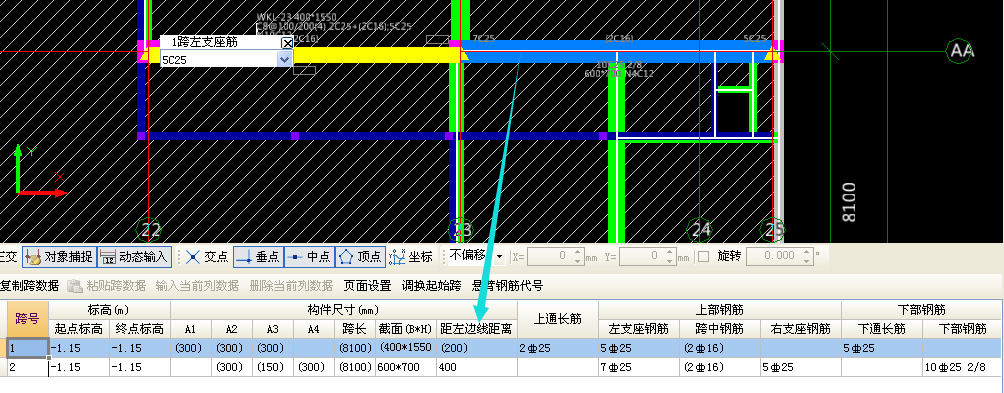Select row 1 左支座钢筋 cell 5⌀25

[x=639, y=348]
